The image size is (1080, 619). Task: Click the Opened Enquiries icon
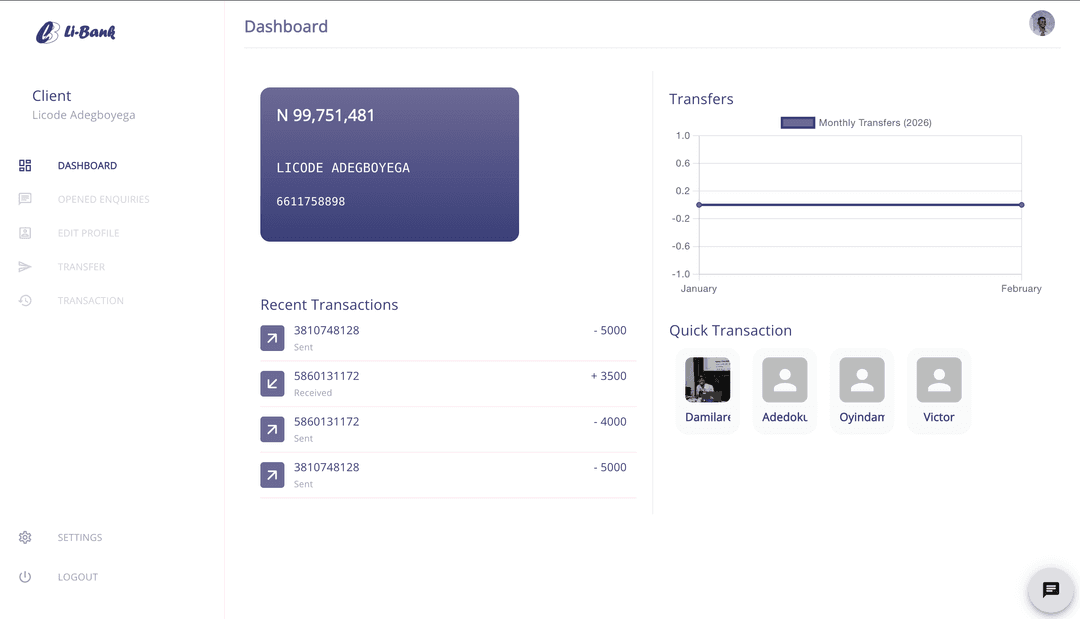[25, 199]
